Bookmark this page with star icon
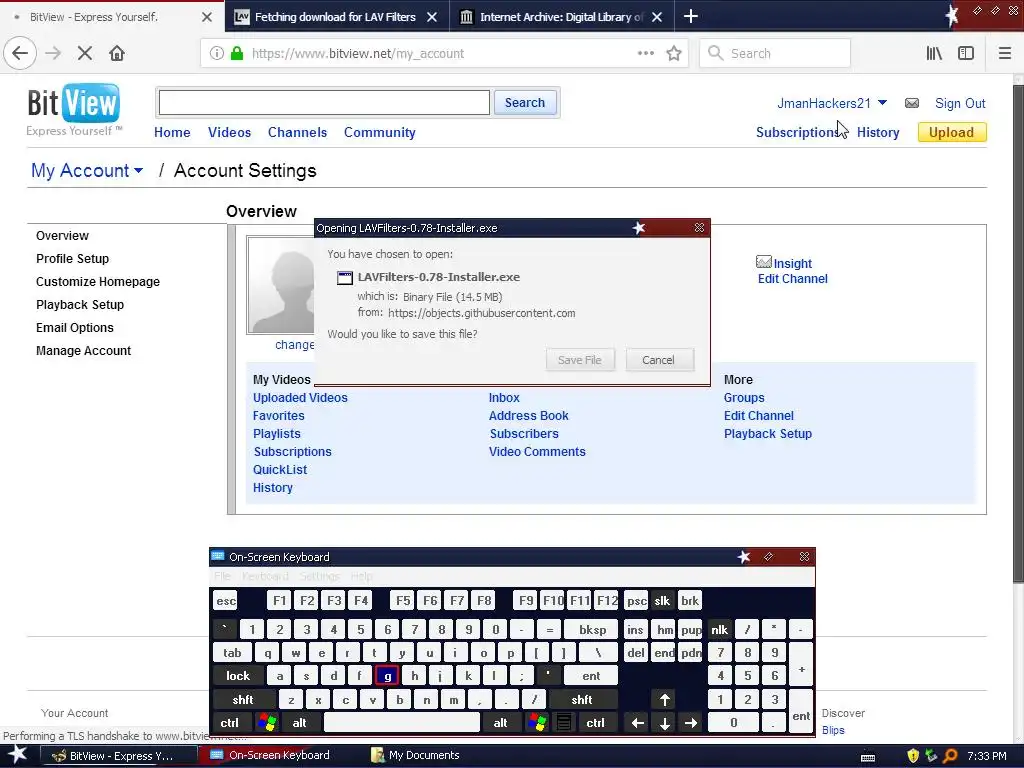Viewport: 1024px width, 768px height. click(674, 54)
